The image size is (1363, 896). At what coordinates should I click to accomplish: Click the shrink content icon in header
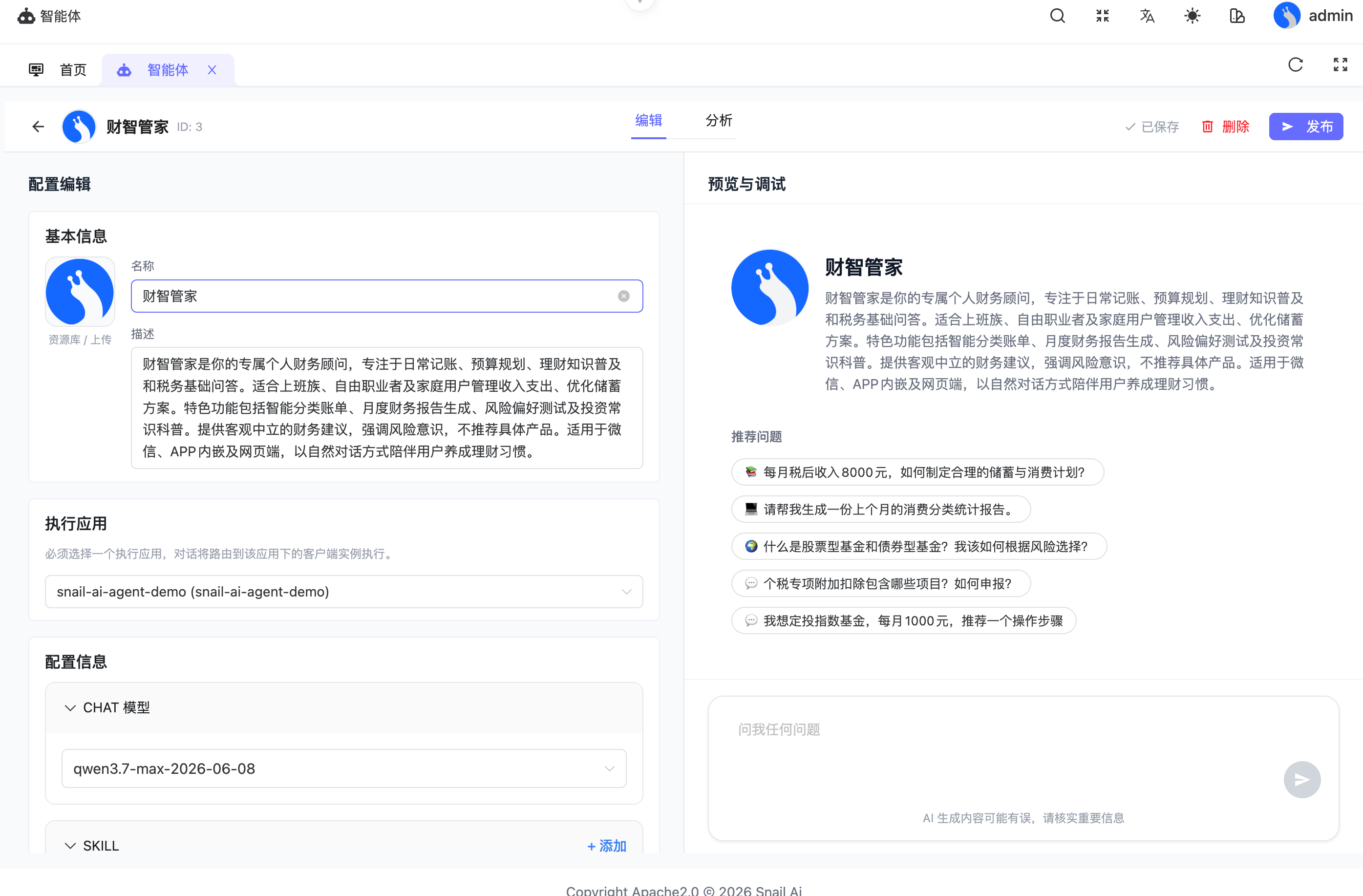[1103, 16]
